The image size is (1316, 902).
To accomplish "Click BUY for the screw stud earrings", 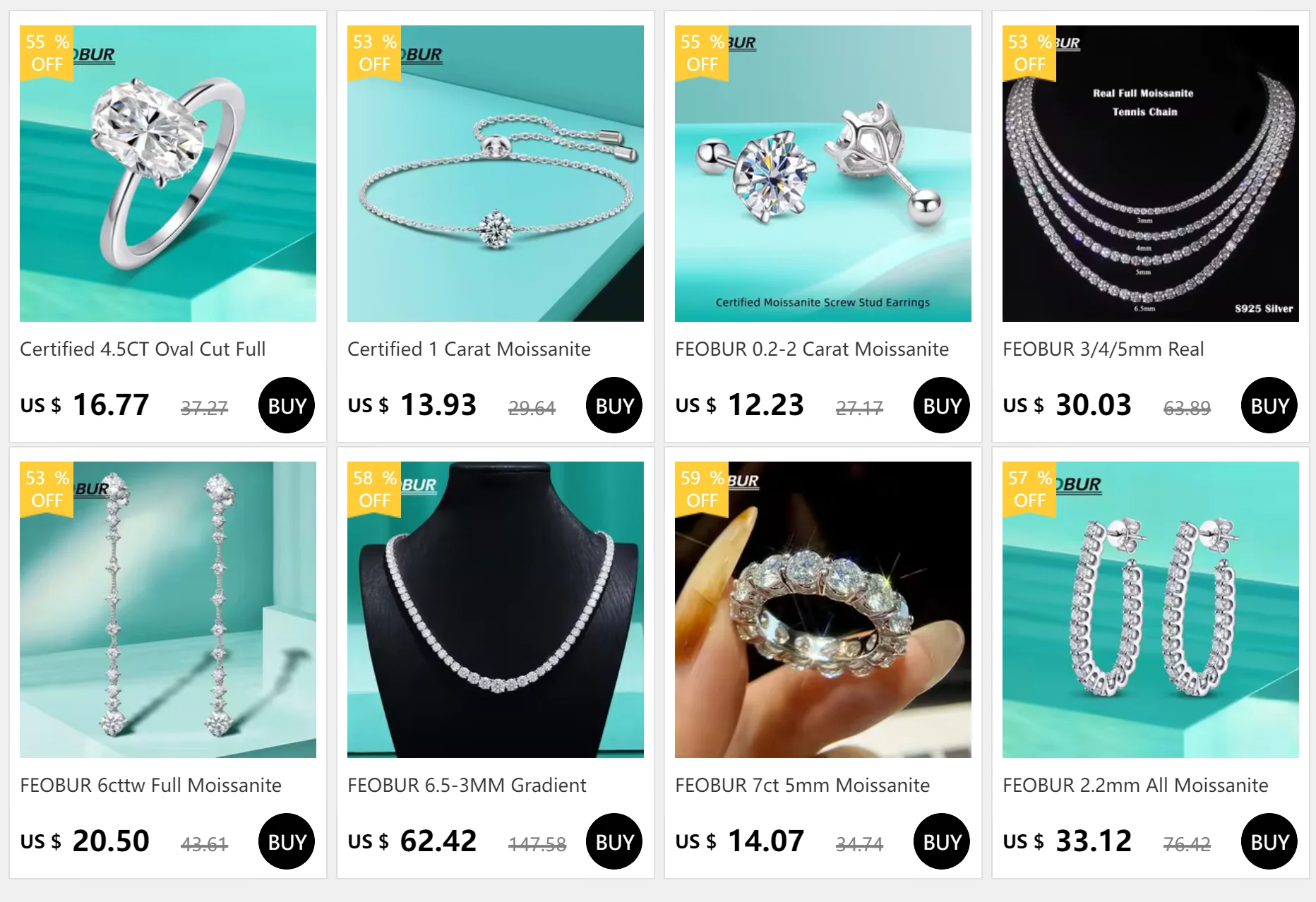I will 942,405.
